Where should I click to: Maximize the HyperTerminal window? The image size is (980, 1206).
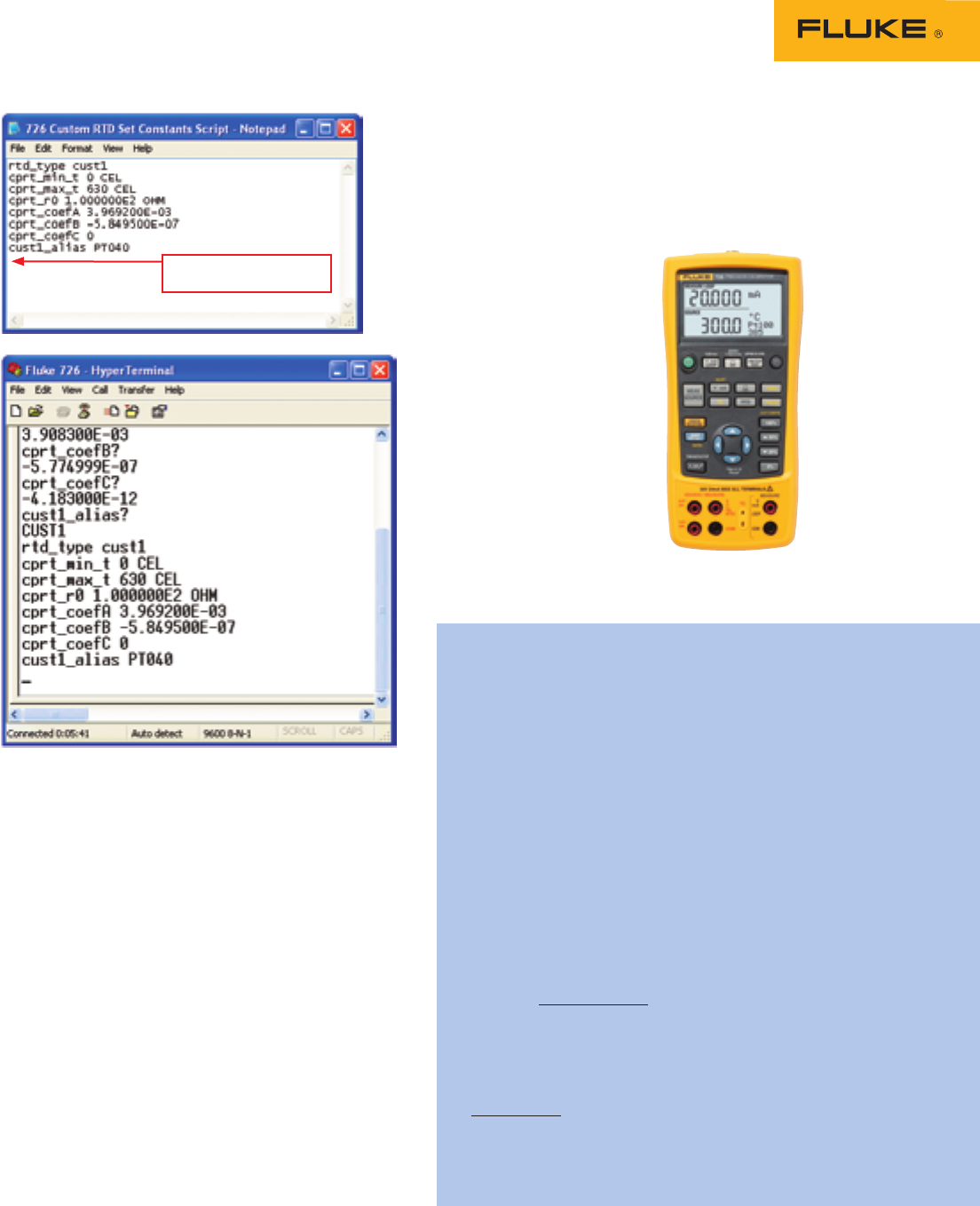359,369
